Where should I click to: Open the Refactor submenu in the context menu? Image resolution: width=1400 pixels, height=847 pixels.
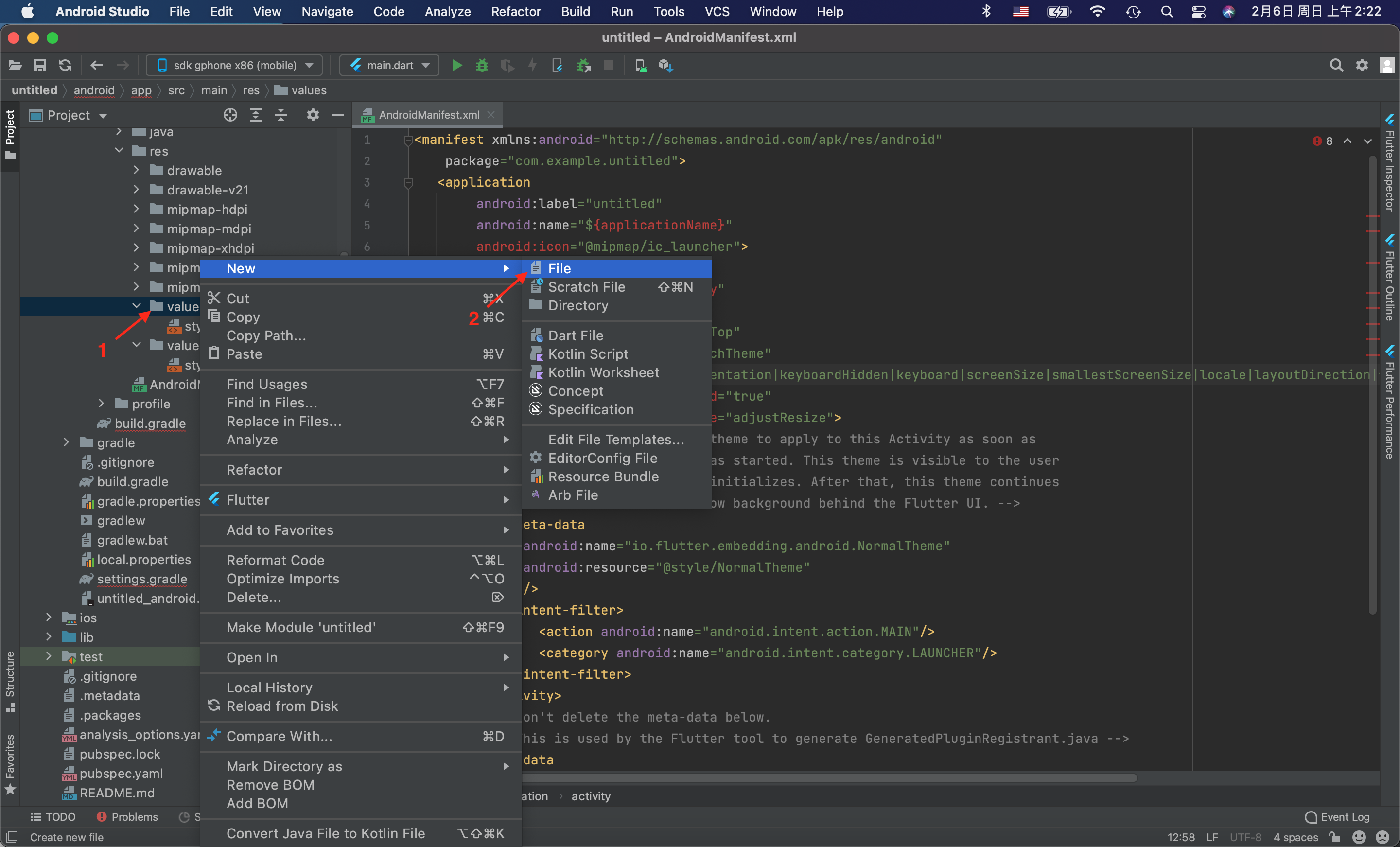pyautogui.click(x=361, y=470)
